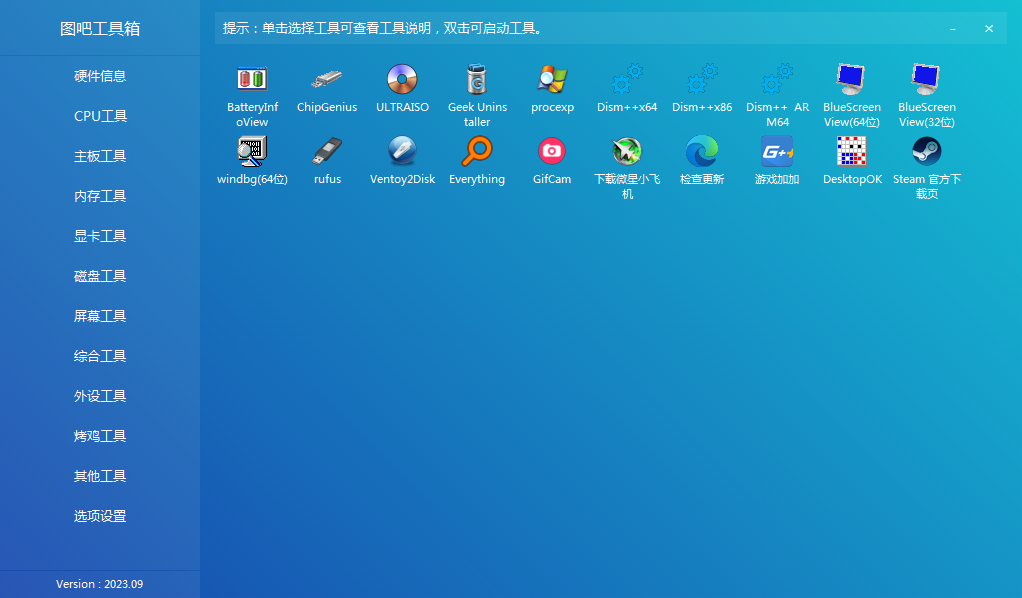Select 硬件信息 in the sidebar
The image size is (1022, 598).
pyautogui.click(x=100, y=75)
